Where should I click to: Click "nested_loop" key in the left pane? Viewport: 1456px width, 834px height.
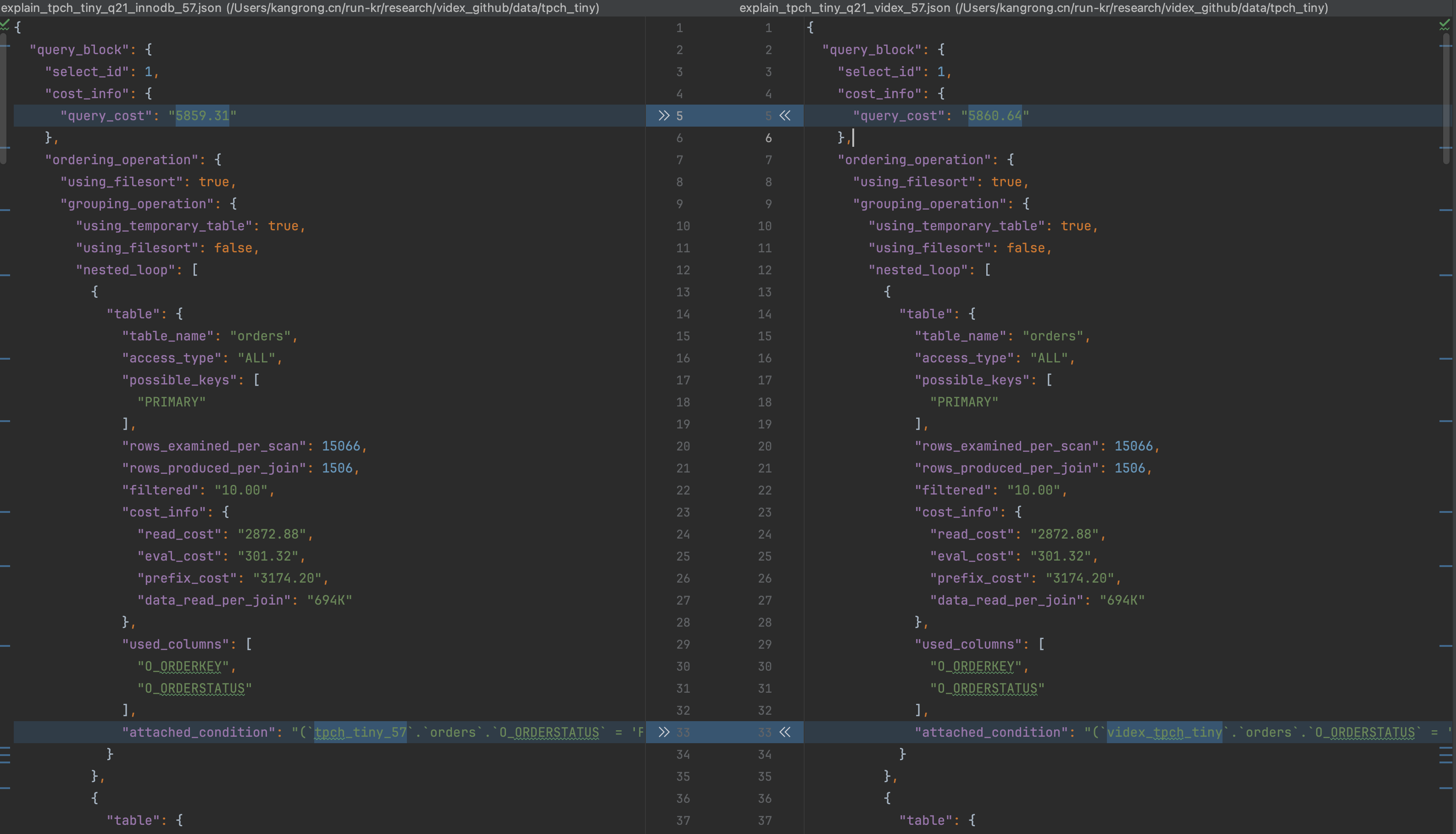click(x=125, y=270)
